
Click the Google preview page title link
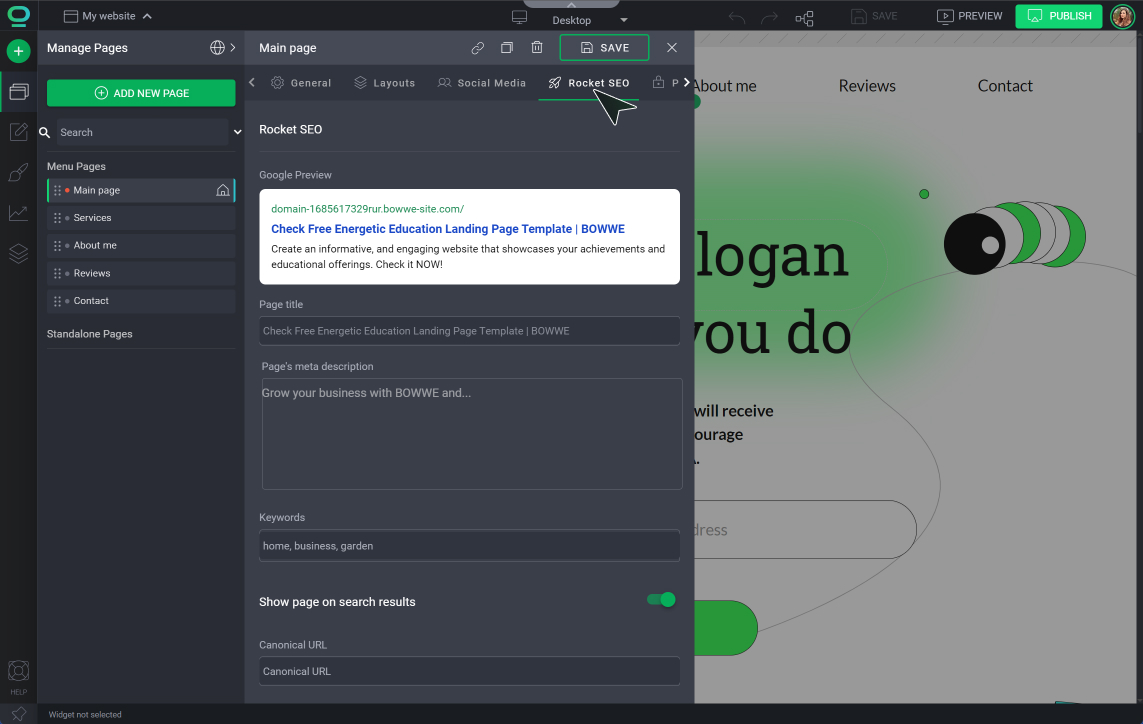click(448, 229)
